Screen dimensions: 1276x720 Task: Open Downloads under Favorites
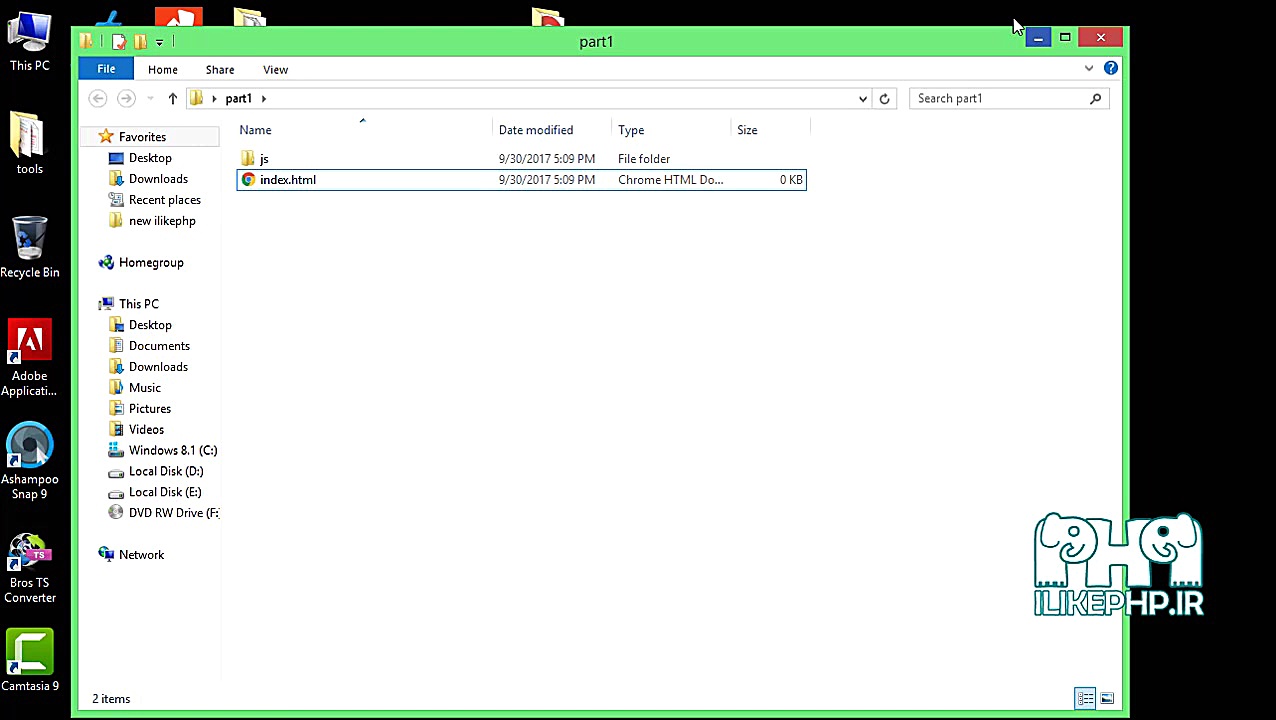[x=158, y=179]
